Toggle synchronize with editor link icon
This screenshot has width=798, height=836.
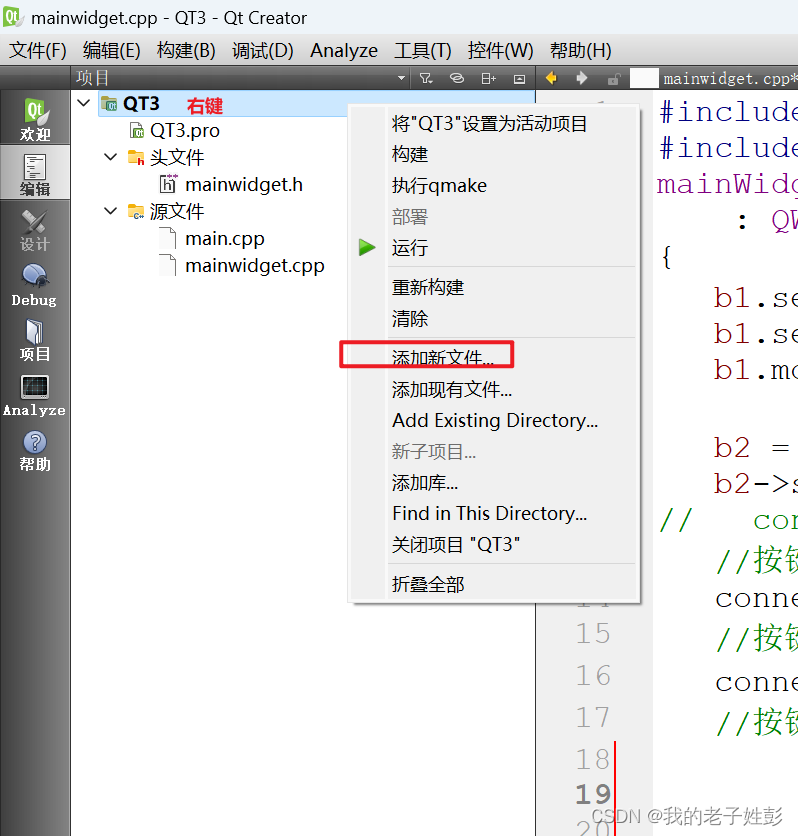457,79
